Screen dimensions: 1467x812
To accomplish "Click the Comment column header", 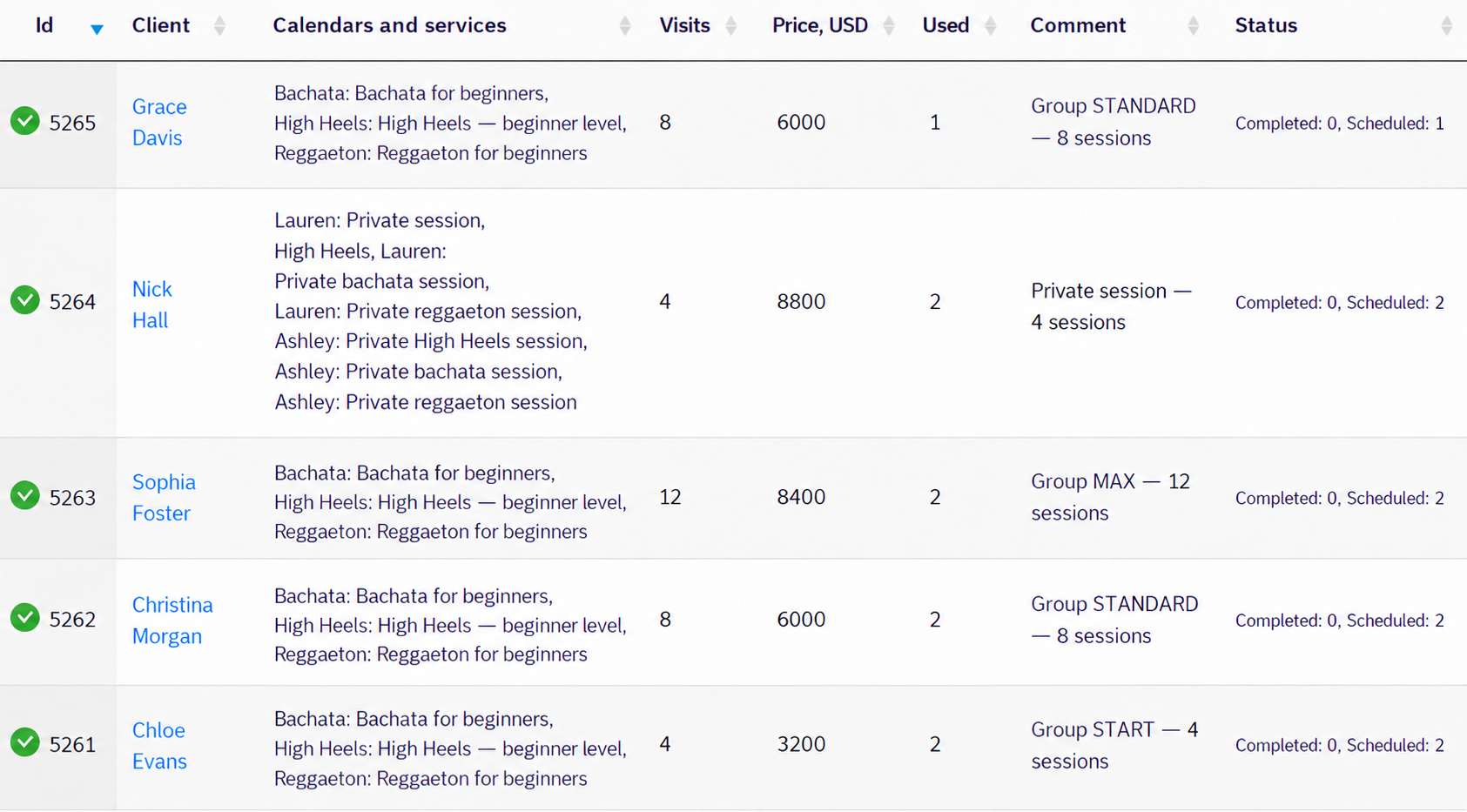I will pos(1078,25).
